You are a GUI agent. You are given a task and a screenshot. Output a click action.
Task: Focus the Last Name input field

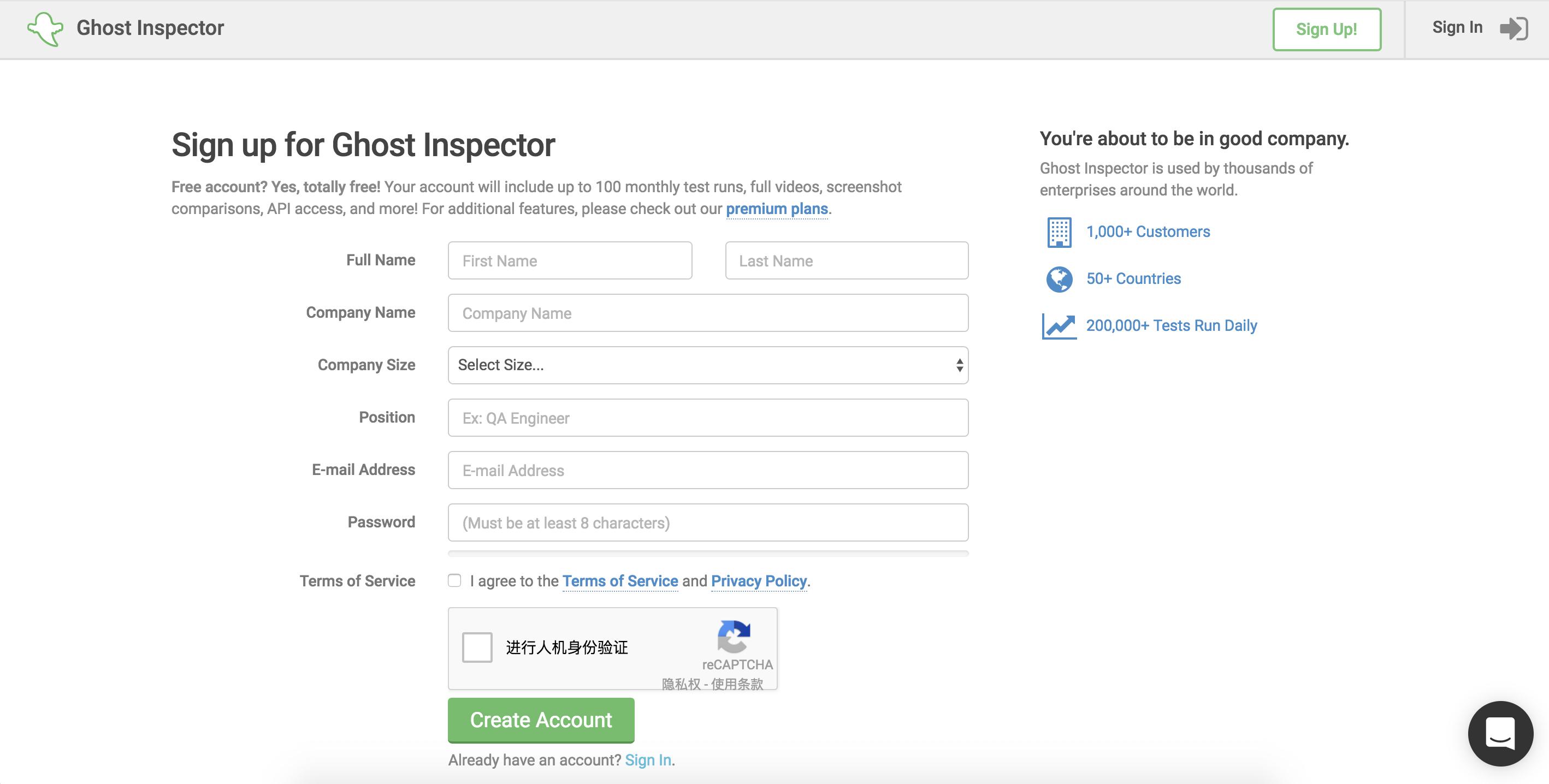point(847,260)
